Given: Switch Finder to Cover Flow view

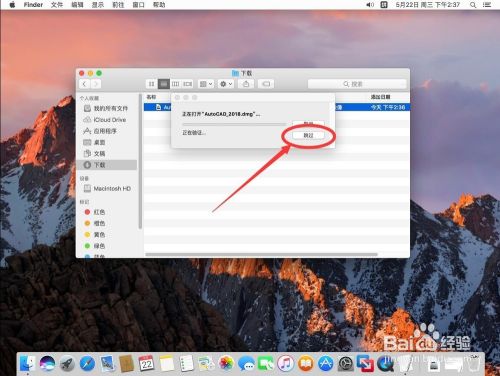Looking at the screenshot, I should [188, 84].
